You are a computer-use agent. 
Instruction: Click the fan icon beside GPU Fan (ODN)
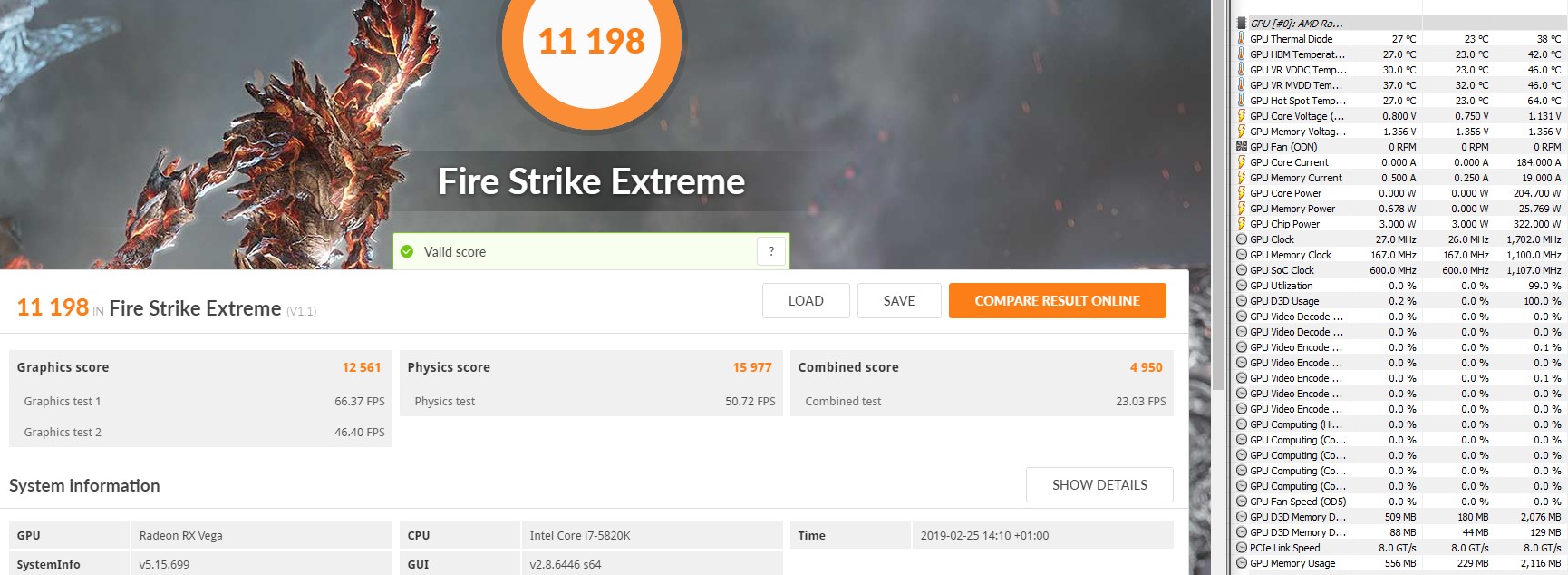(x=1242, y=147)
